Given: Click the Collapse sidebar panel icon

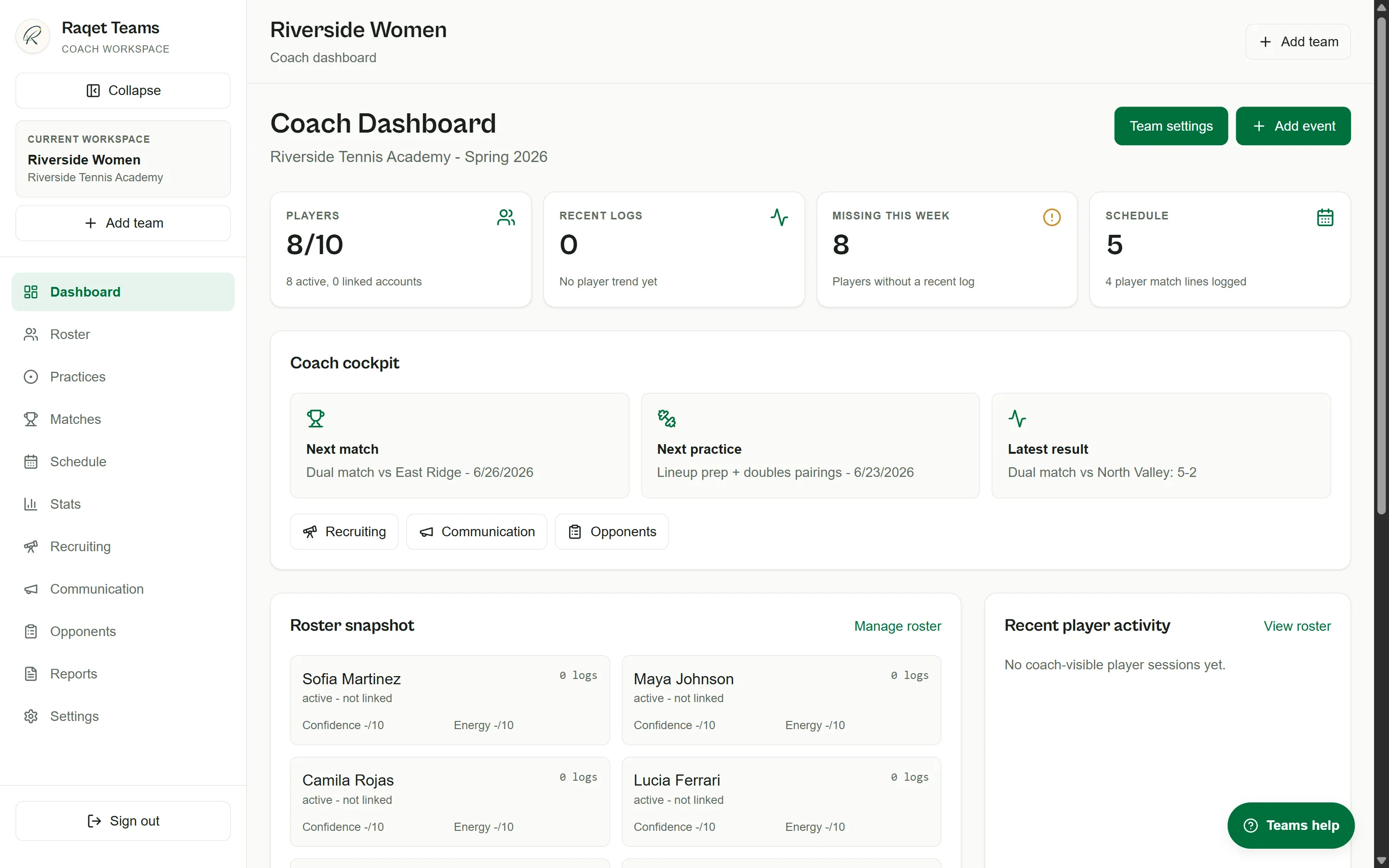Looking at the screenshot, I should pos(93,91).
